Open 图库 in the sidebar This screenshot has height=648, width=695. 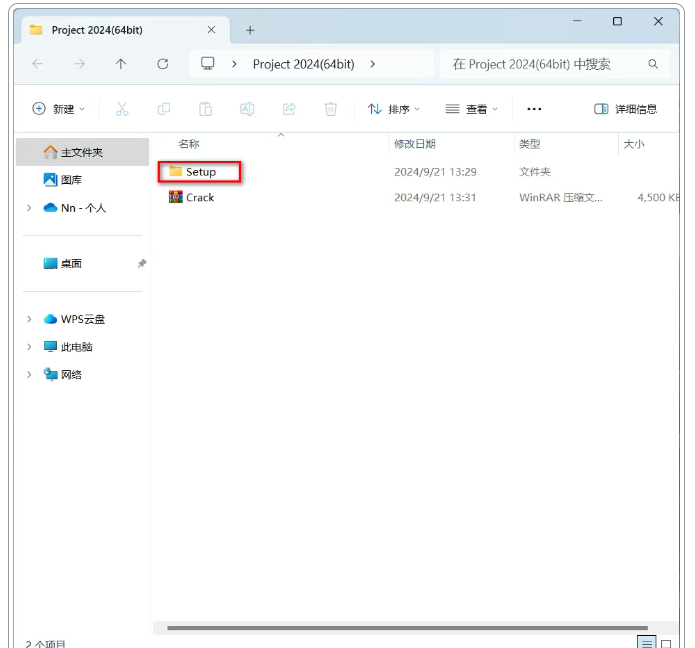point(63,180)
